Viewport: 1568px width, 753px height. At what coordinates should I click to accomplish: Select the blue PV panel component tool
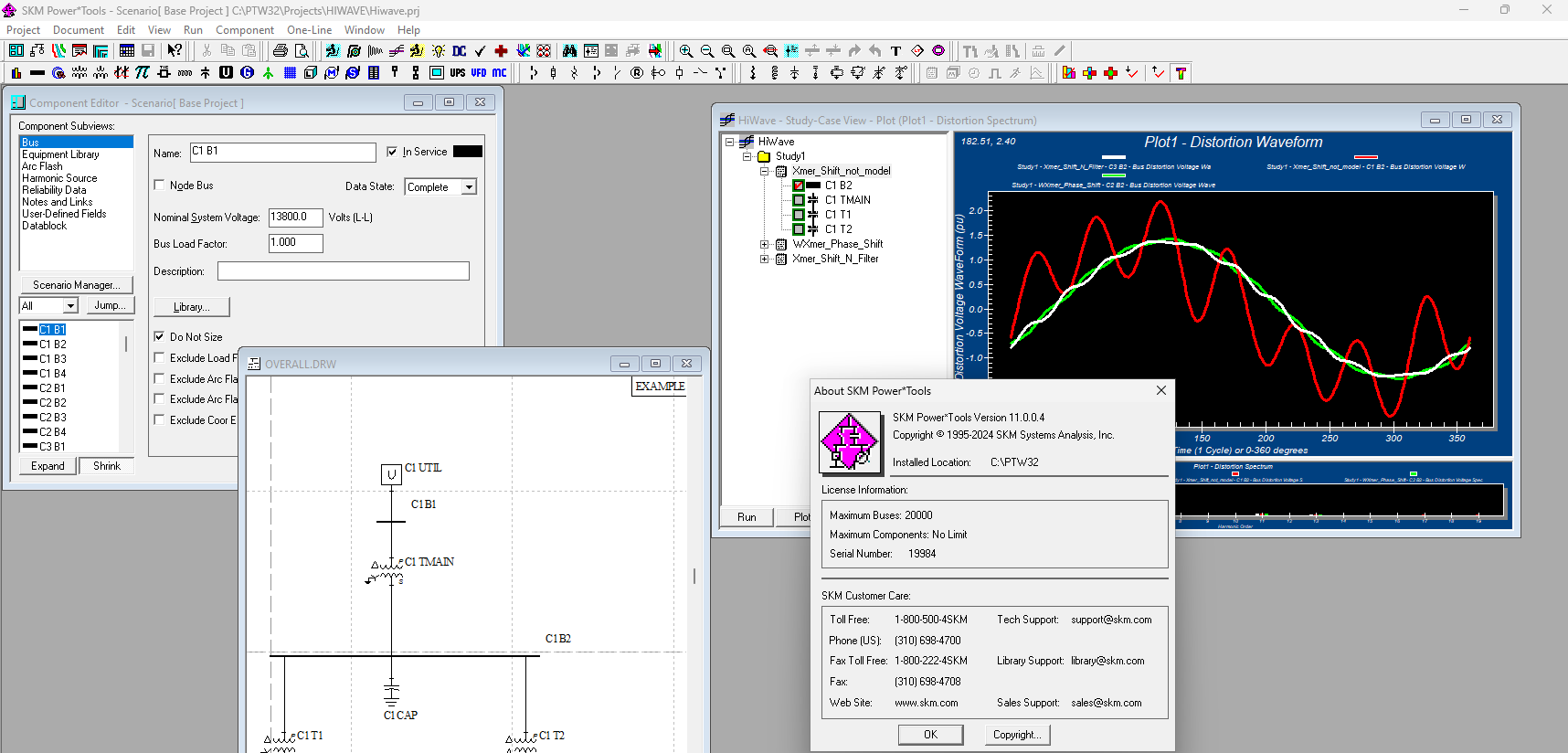coord(290,73)
